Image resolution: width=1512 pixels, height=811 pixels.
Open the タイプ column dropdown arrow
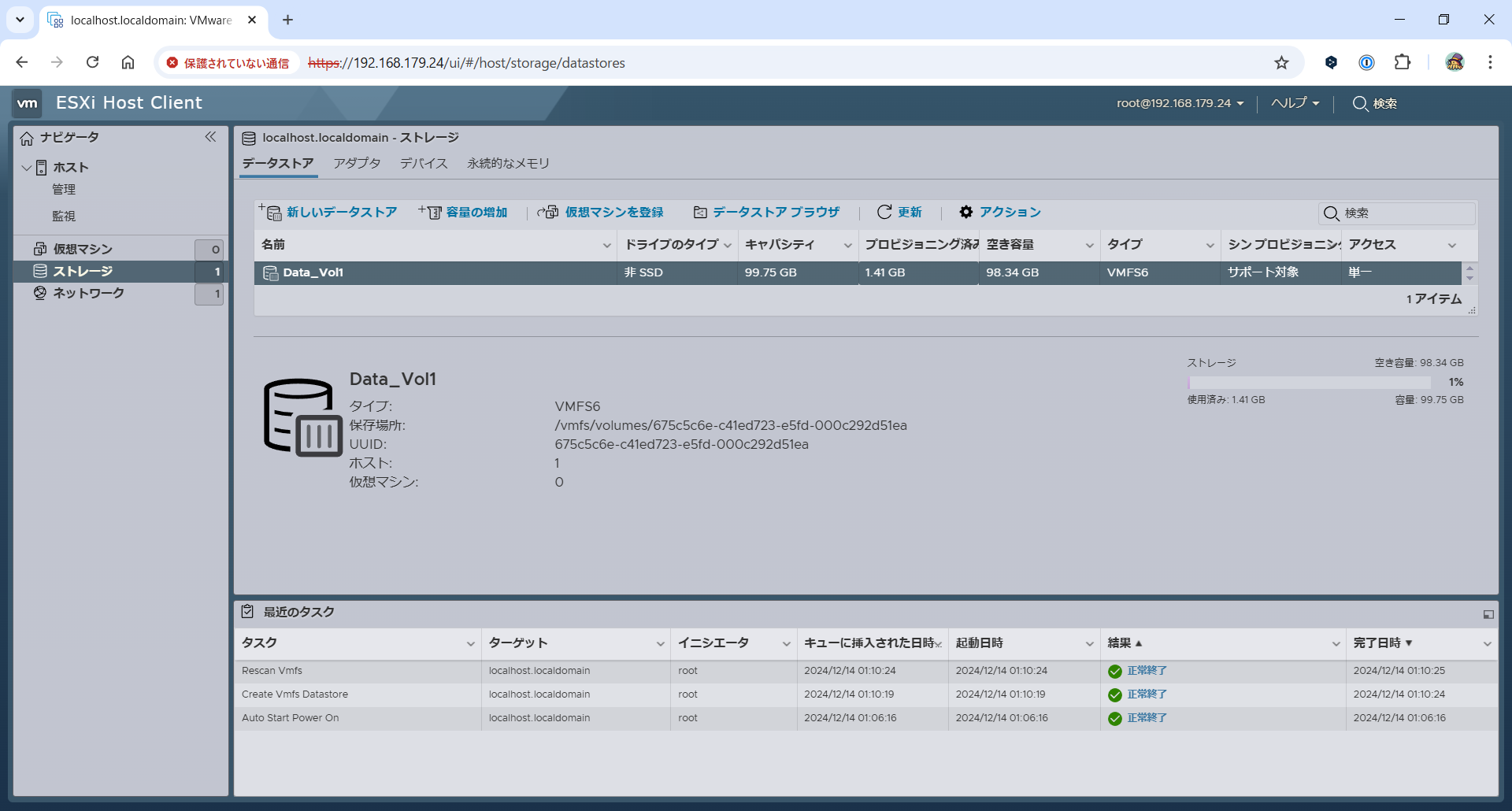(x=1210, y=246)
